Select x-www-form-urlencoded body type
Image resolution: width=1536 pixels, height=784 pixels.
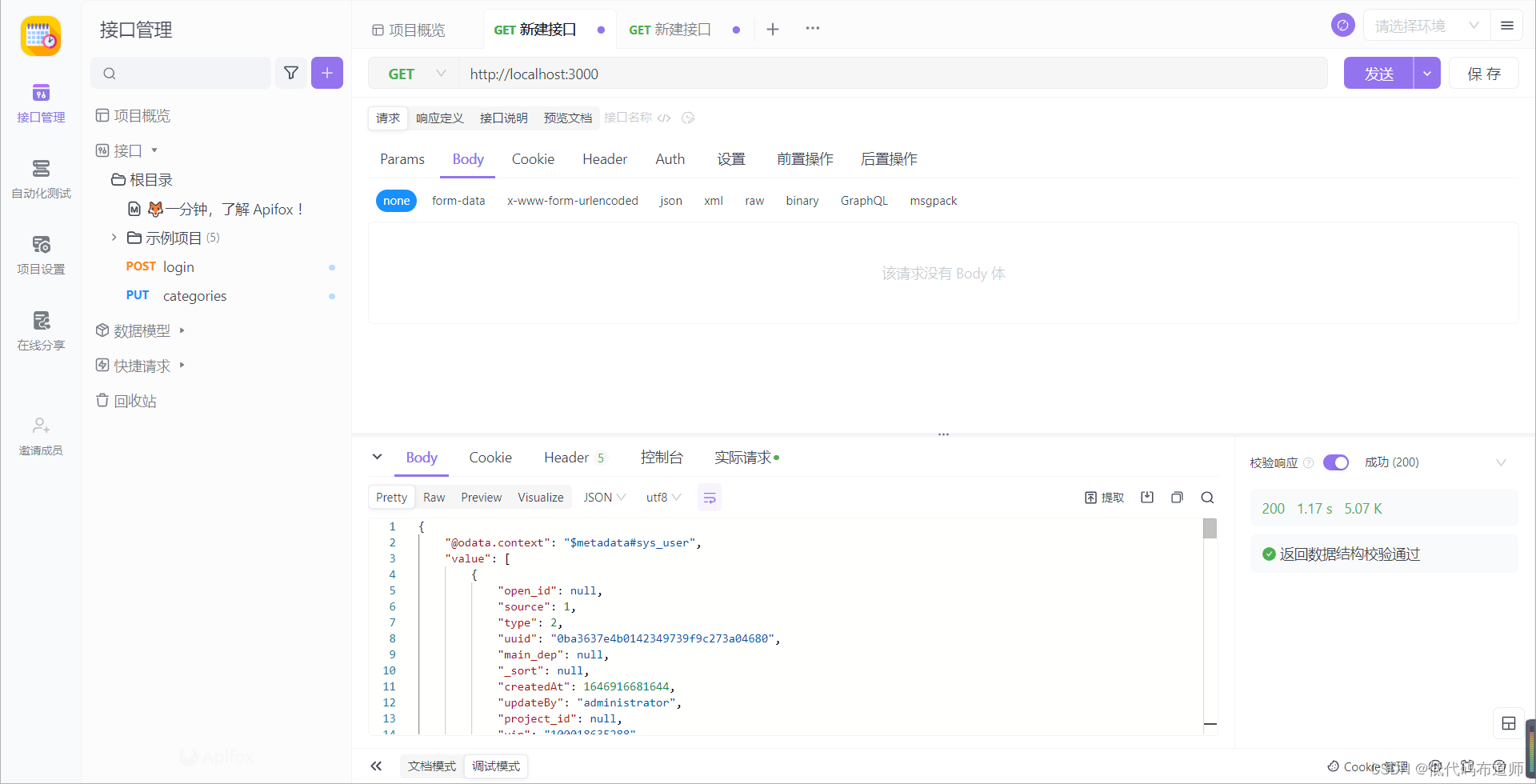pyautogui.click(x=573, y=201)
